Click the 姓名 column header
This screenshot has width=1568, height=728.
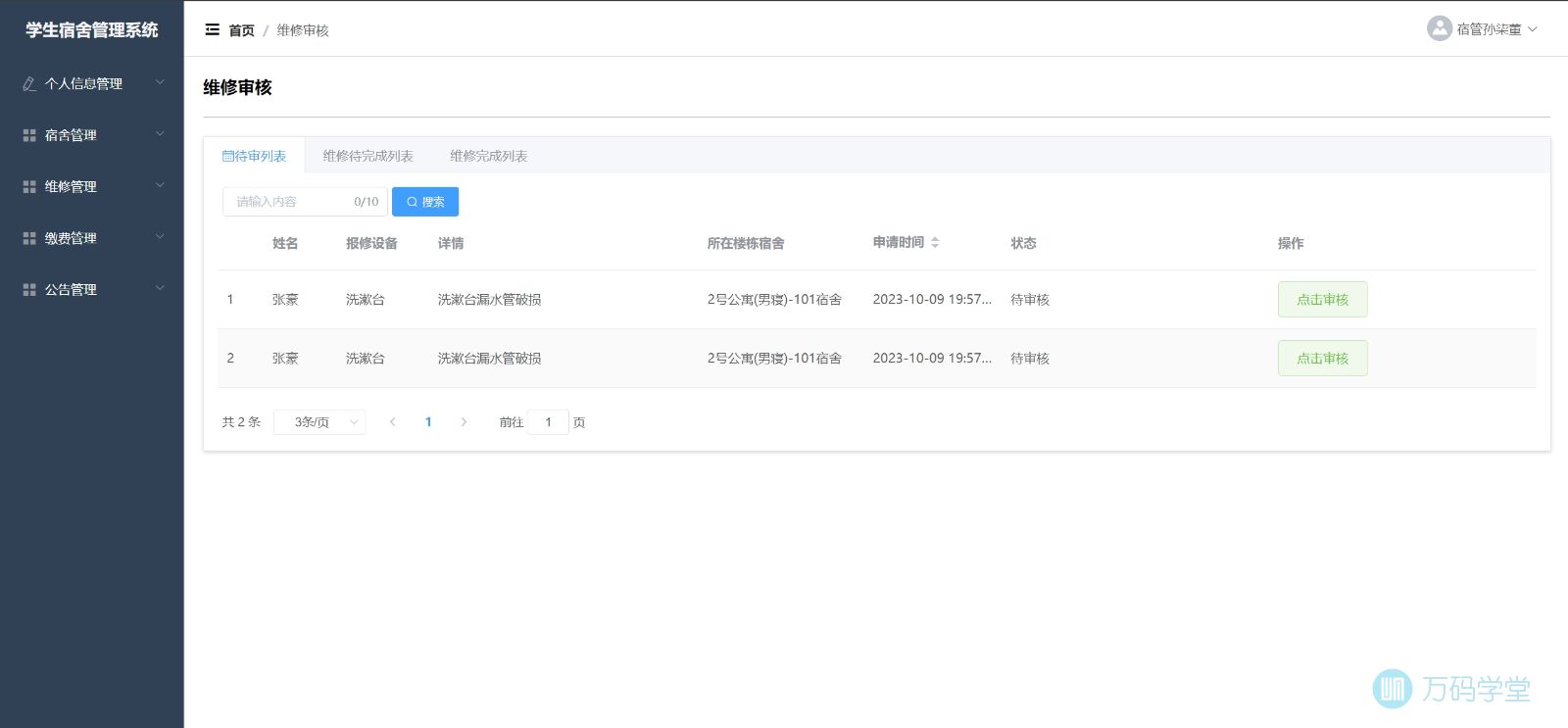pos(285,243)
